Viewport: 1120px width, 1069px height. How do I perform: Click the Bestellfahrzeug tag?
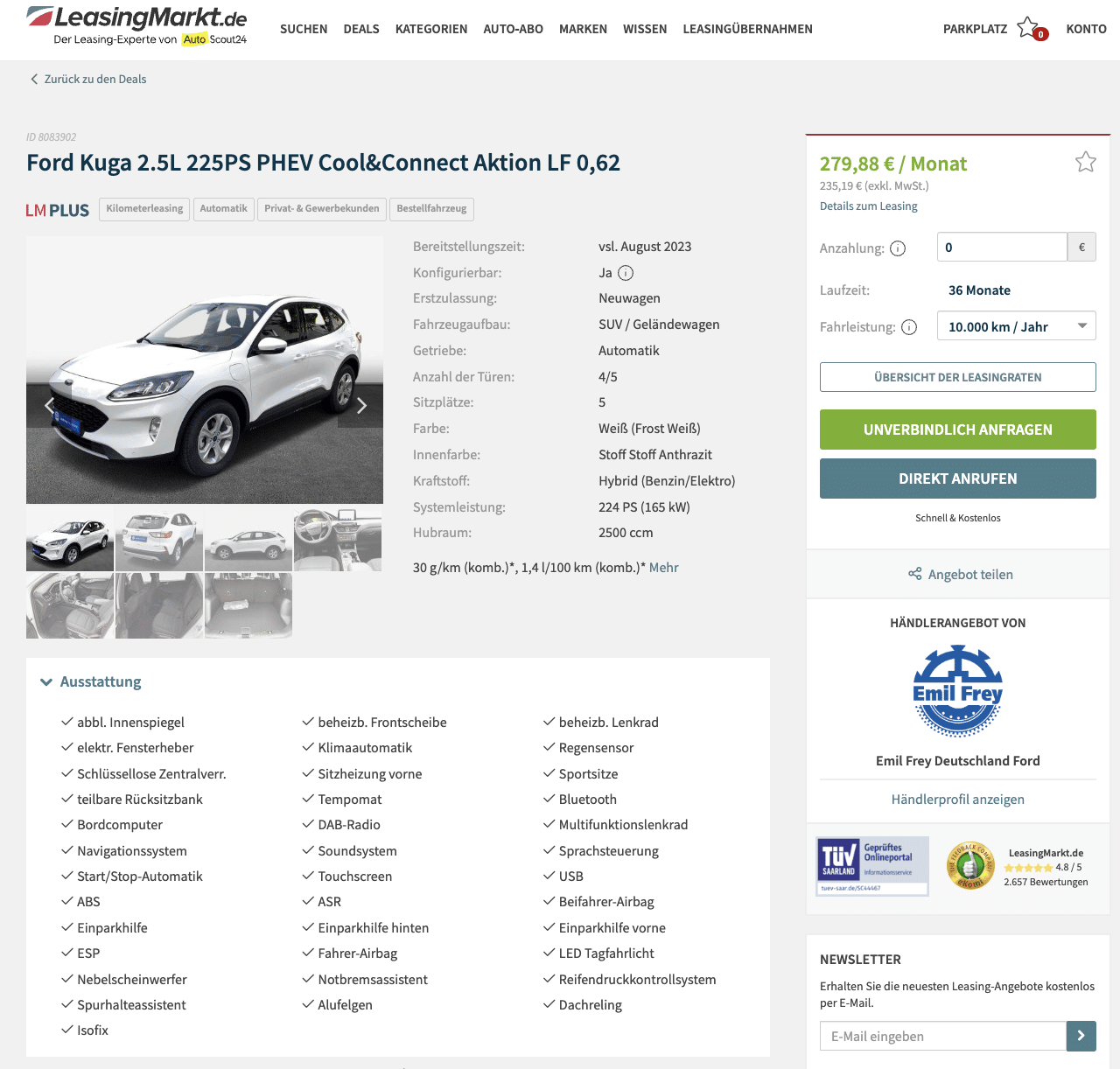(x=431, y=209)
